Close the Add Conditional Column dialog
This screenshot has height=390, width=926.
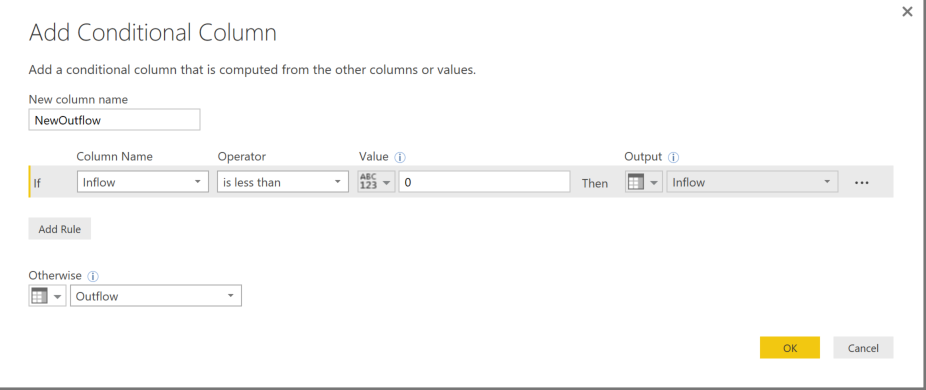tap(907, 11)
